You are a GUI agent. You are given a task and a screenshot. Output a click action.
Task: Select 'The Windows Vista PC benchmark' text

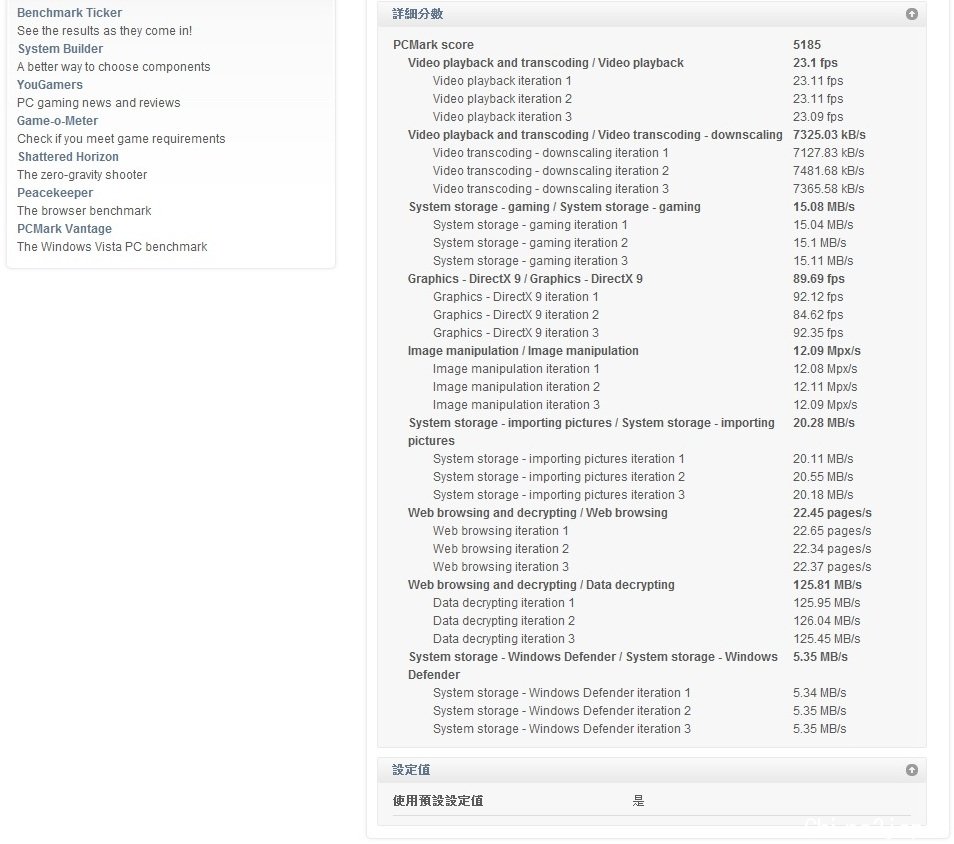coord(113,246)
